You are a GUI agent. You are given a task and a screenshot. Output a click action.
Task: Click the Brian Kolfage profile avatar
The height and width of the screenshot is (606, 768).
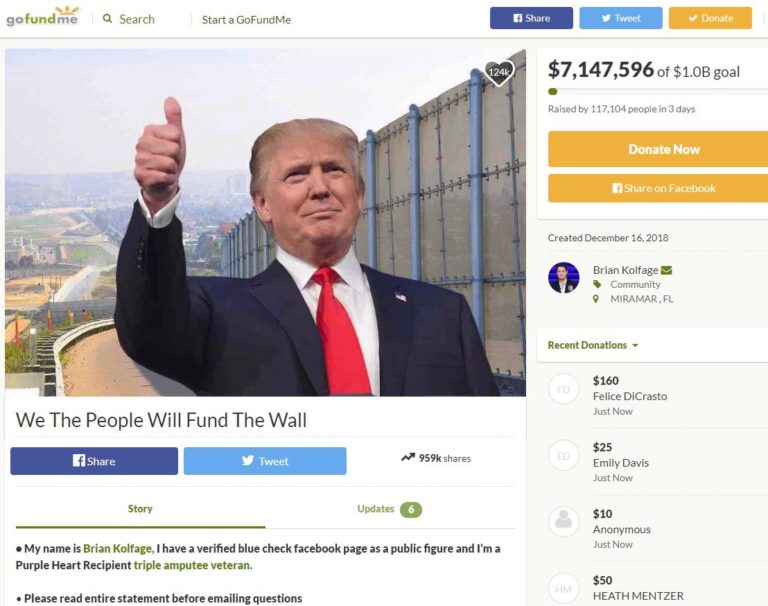pyautogui.click(x=563, y=278)
